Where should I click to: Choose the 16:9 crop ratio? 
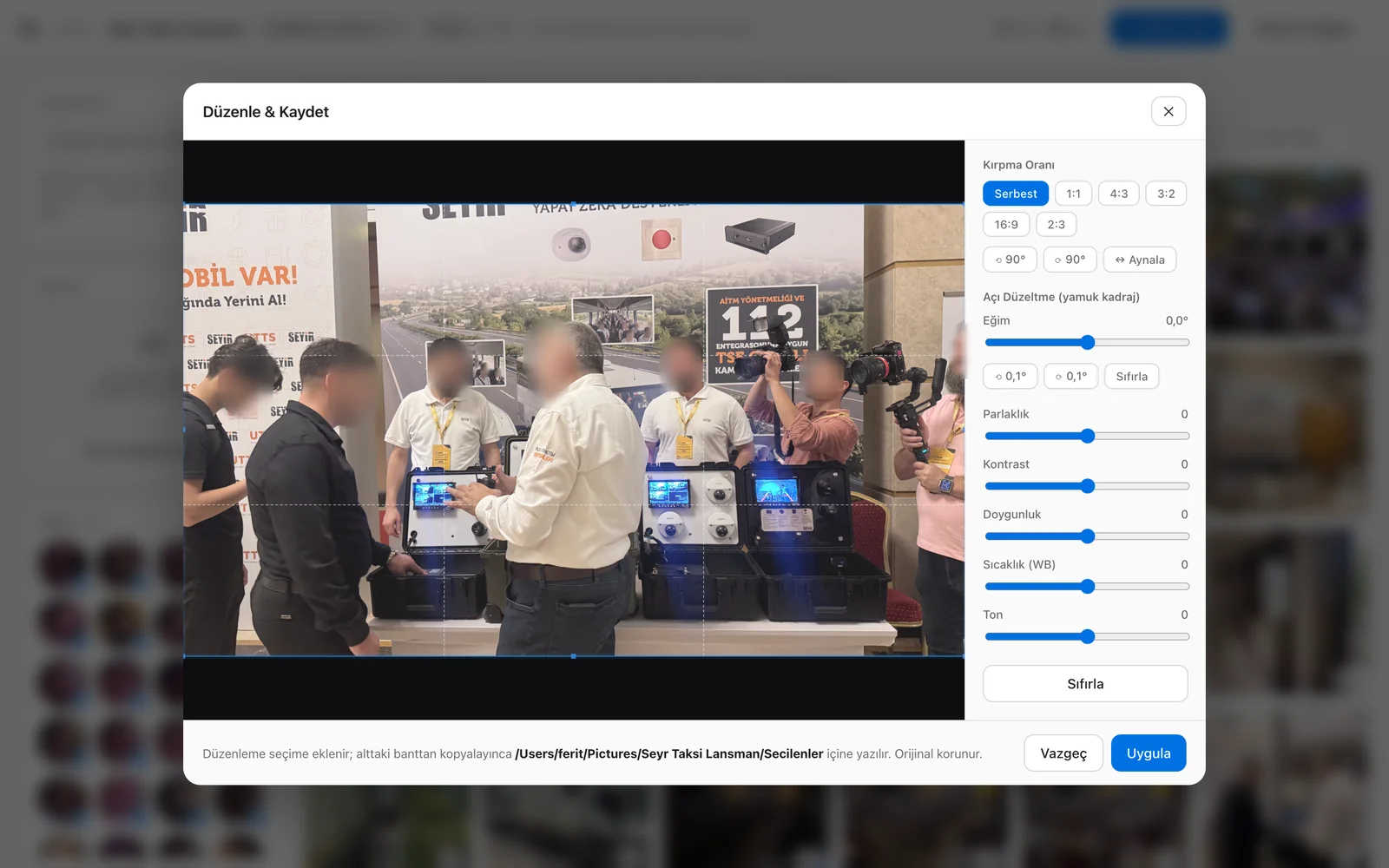(x=1006, y=224)
